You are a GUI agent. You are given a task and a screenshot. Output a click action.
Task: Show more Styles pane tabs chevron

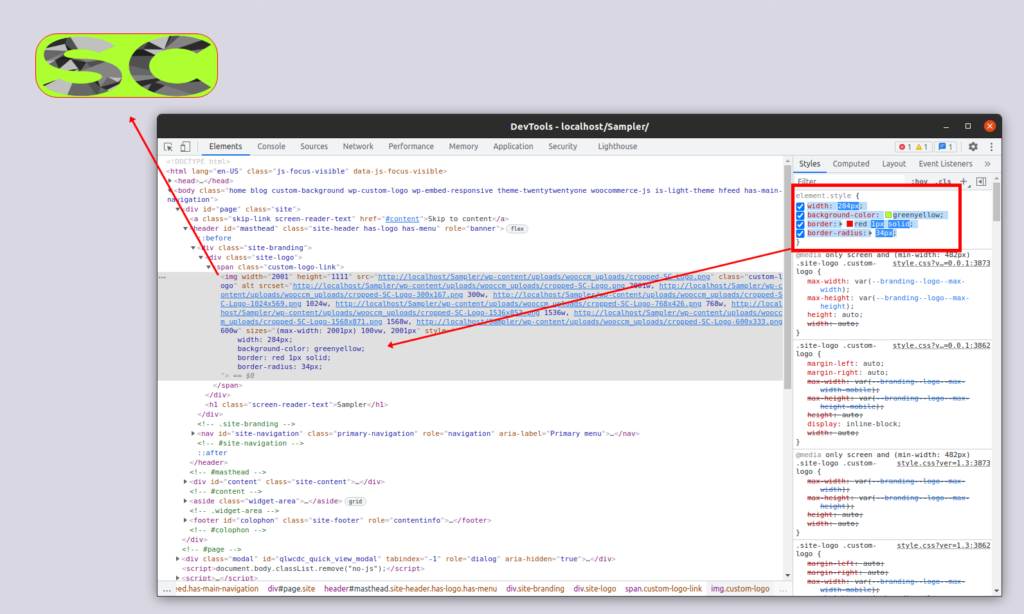pyautogui.click(x=987, y=164)
